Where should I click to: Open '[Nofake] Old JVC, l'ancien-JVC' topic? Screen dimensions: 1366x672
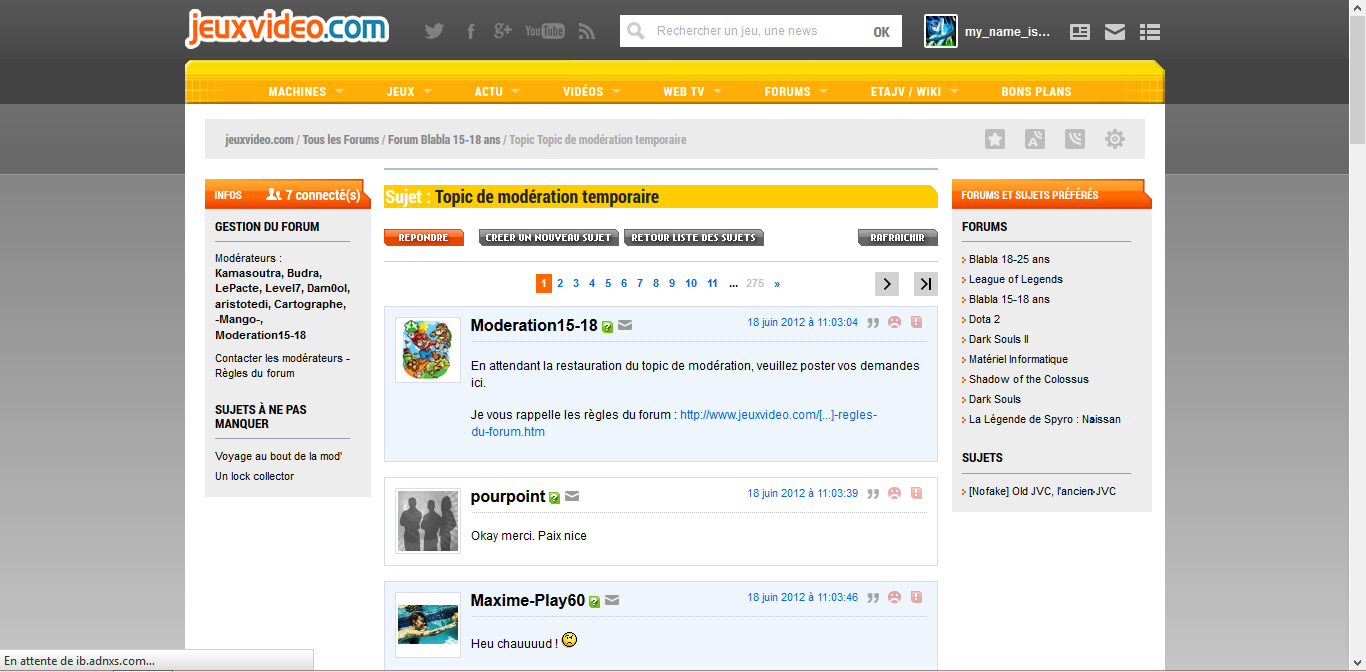[1042, 491]
